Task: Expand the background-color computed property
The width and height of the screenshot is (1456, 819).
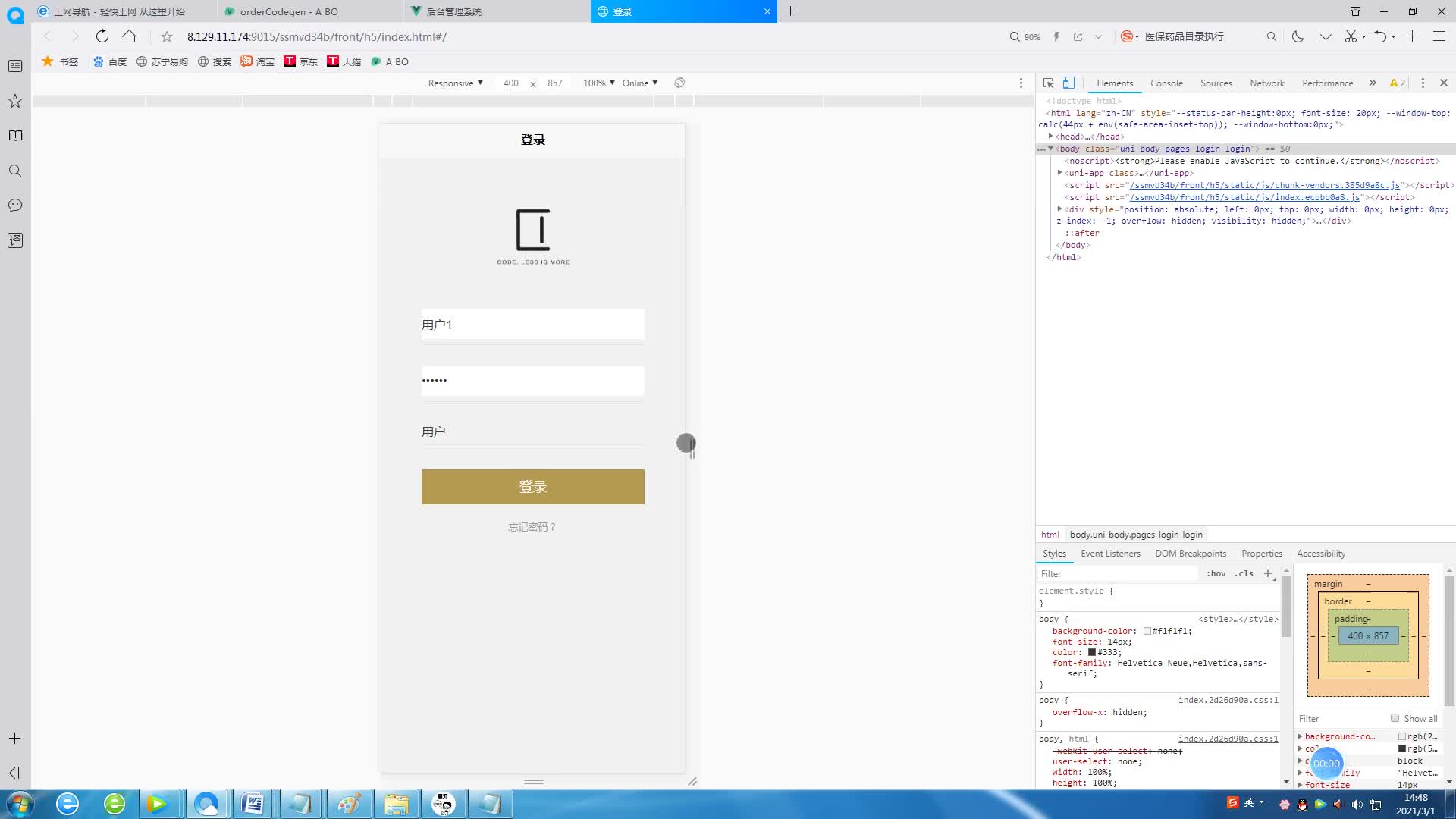Action: point(1301,736)
